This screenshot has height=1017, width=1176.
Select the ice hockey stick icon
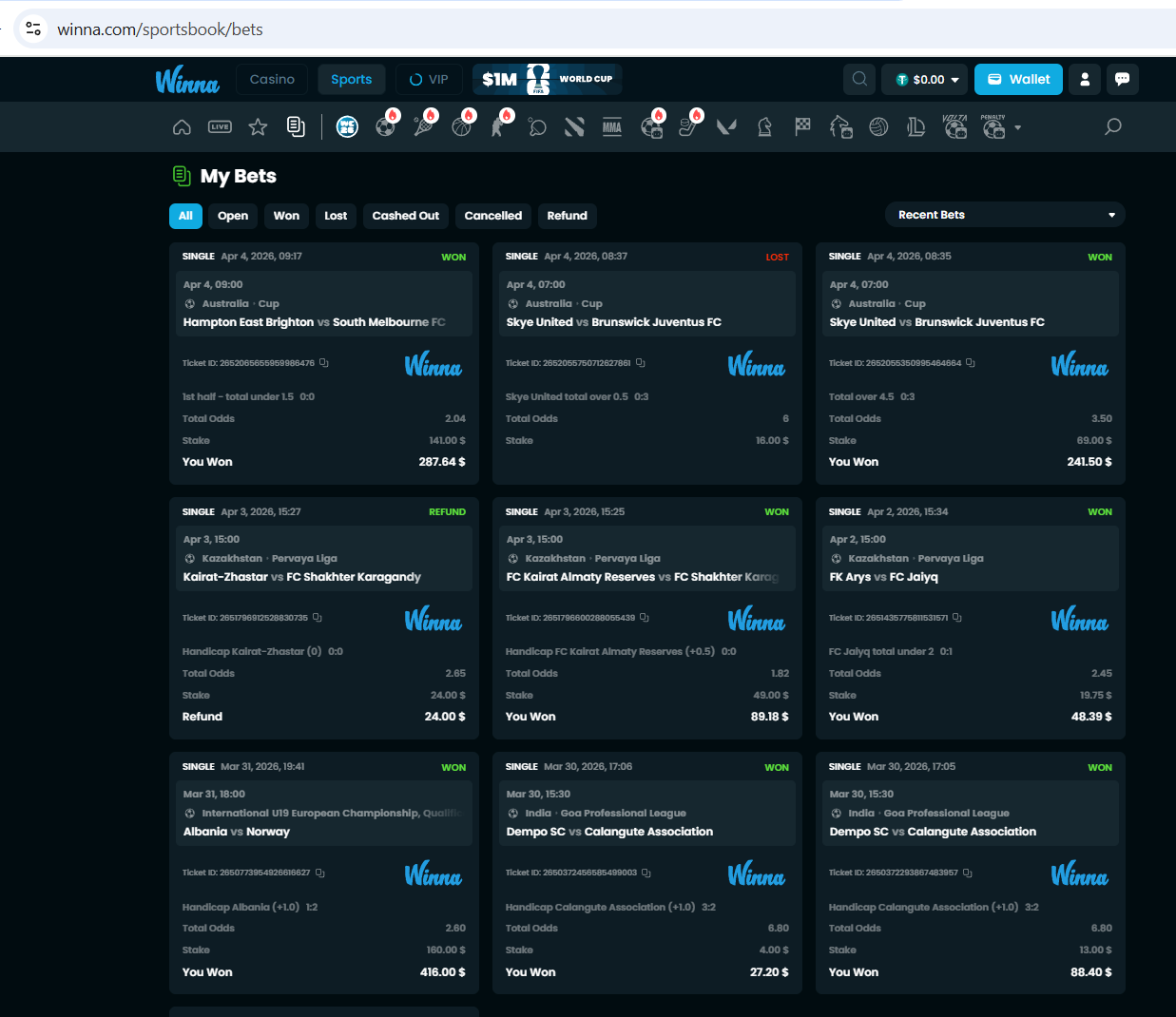point(689,127)
